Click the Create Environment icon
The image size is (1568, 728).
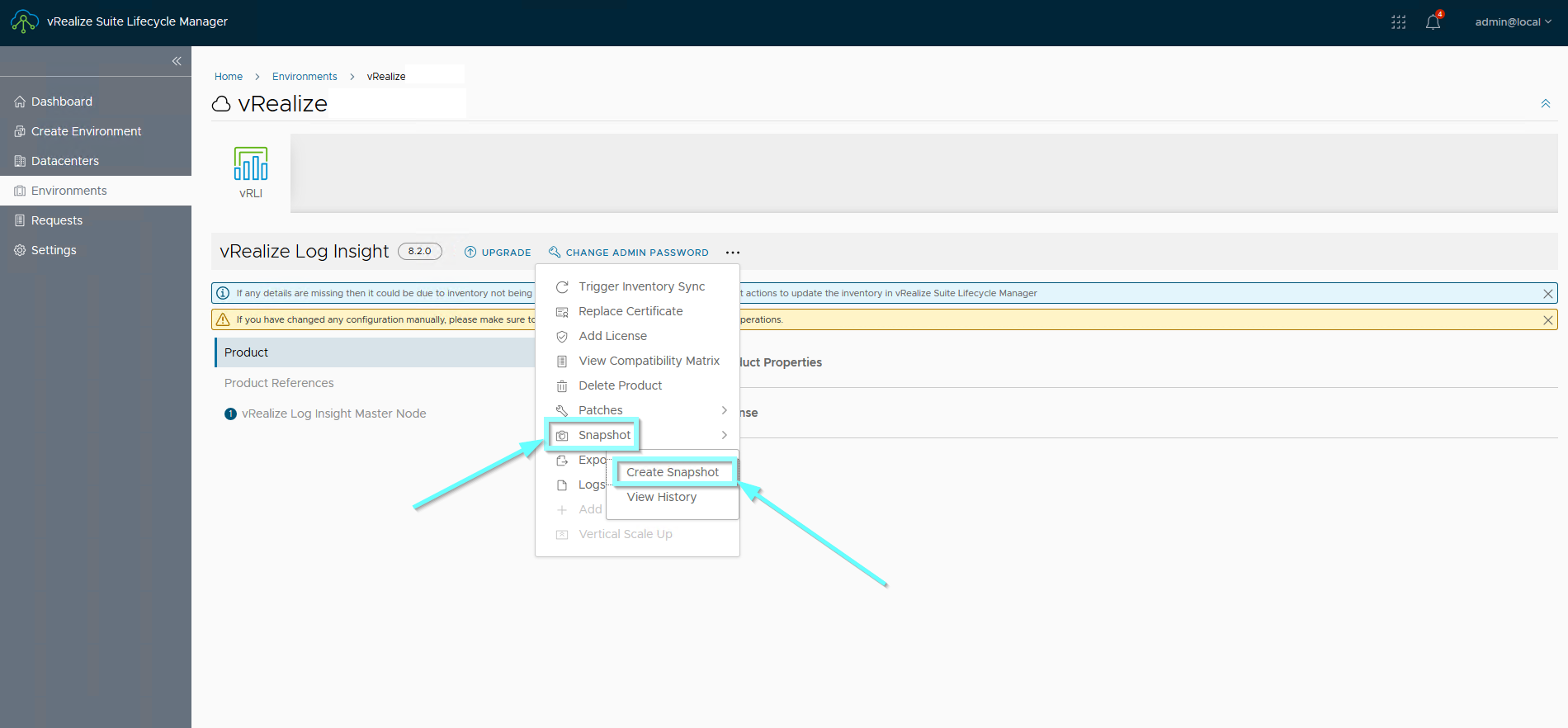pos(20,131)
